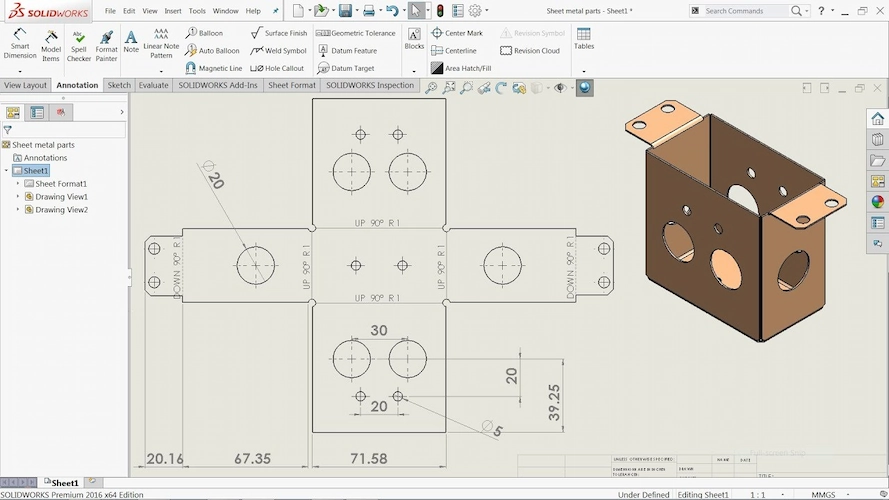889x500 pixels.
Task: Insert a Revision Cloud
Action: (x=530, y=50)
